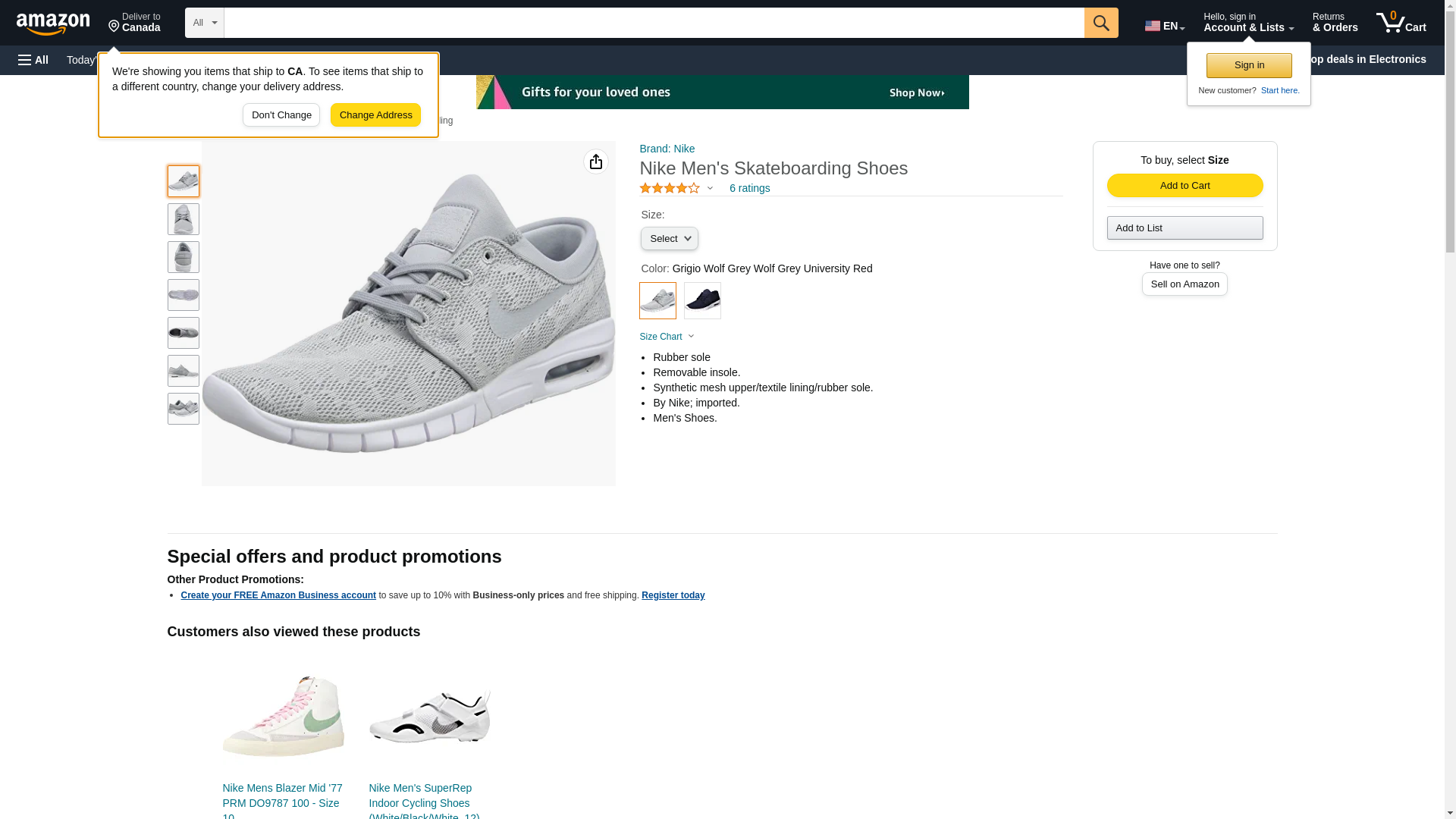Select the black shoe color swatch

coord(702,300)
